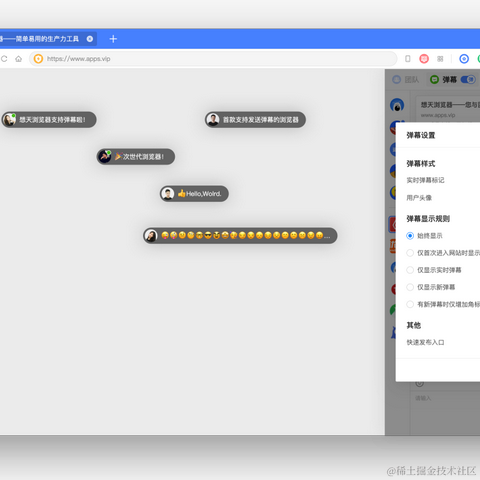The width and height of the screenshot is (480, 480).
Task: Select the 仅显示实时弹幕 radio option
Action: point(410,270)
